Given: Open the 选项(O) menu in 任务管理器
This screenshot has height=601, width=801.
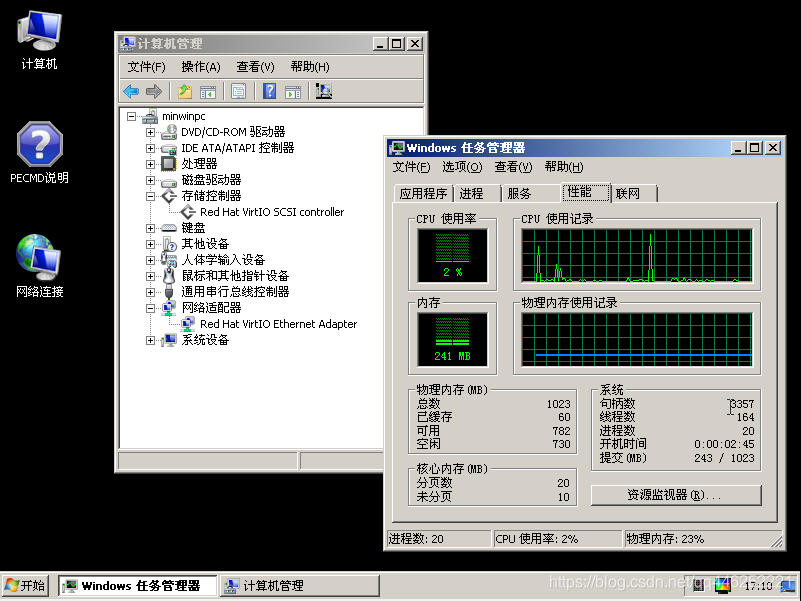Looking at the screenshot, I should 462,167.
